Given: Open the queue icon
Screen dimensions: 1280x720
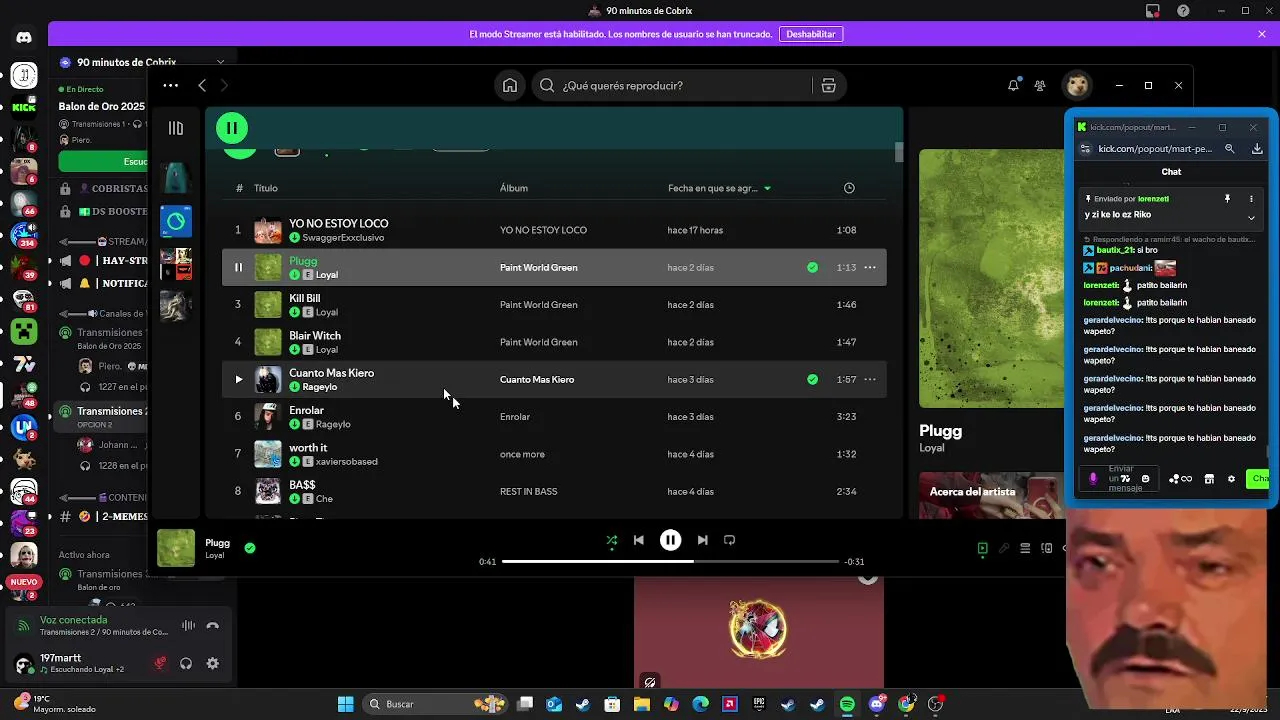Looking at the screenshot, I should (1025, 548).
